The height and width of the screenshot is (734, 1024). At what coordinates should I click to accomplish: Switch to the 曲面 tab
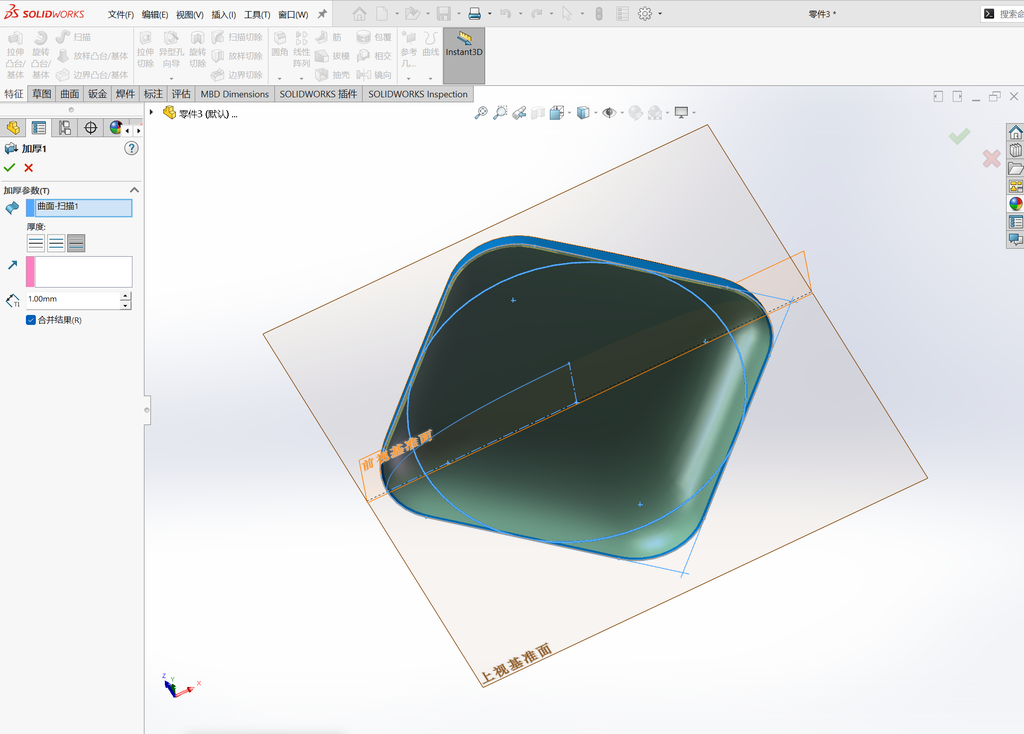tap(70, 94)
